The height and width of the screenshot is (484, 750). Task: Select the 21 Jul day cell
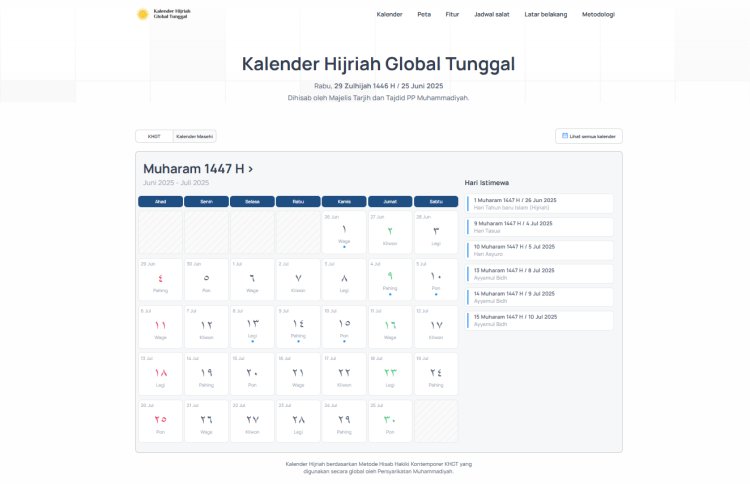[x=206, y=421]
